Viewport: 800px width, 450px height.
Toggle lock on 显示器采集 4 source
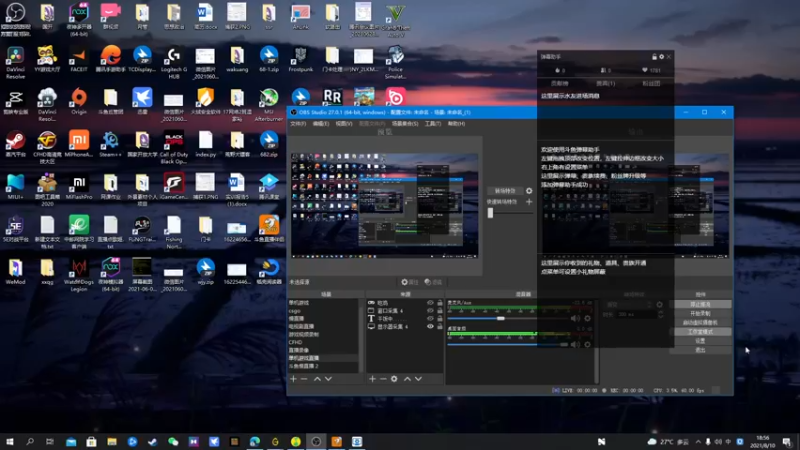(x=440, y=327)
